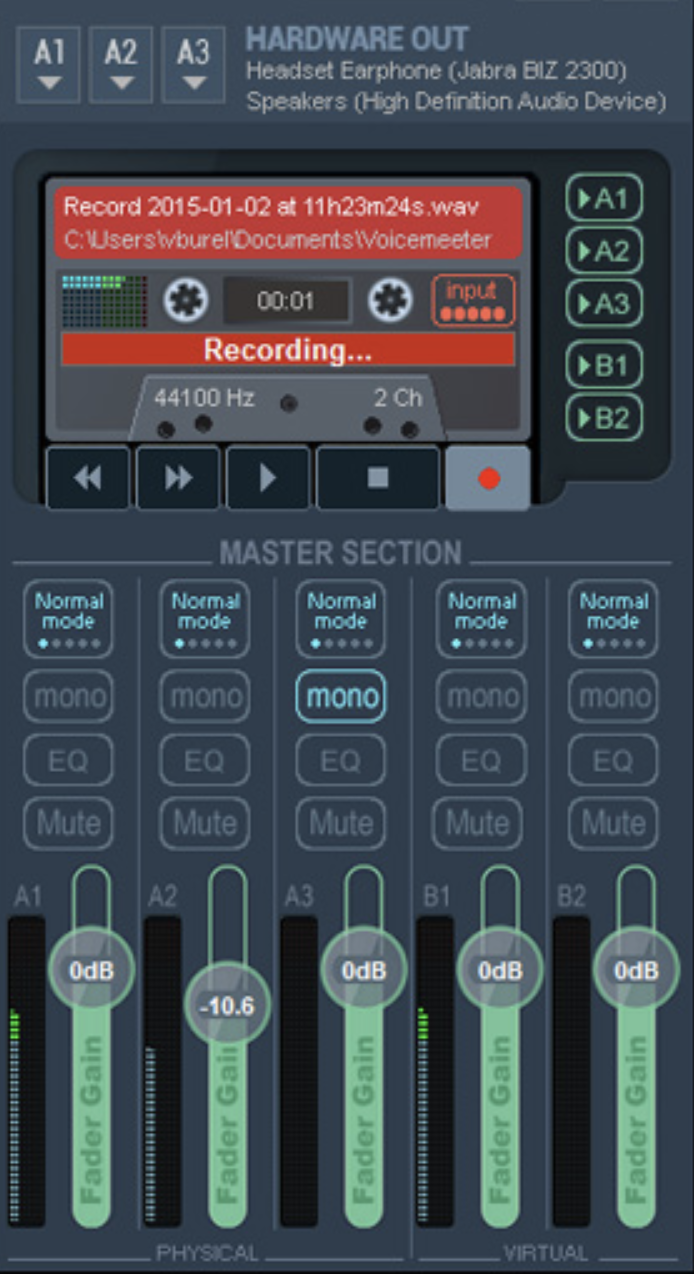Click the play button on the cassette
Viewport: 694px width, 1274px height.
pyautogui.click(x=268, y=478)
